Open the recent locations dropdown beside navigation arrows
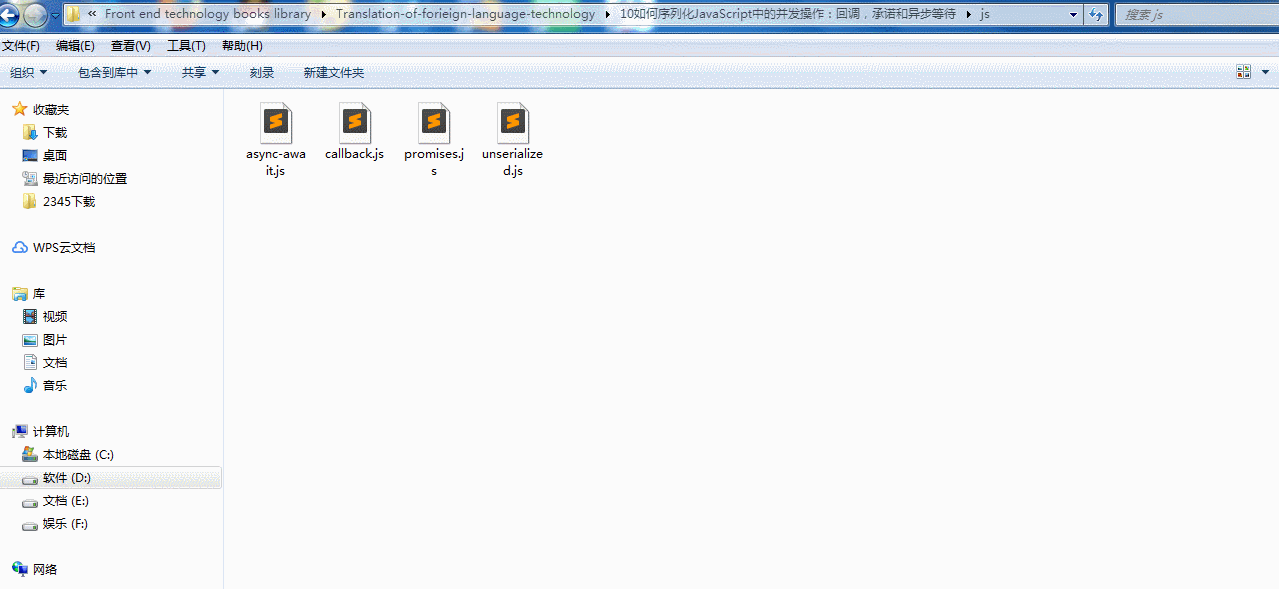Screen dimensions: 1279x589 (55, 15)
